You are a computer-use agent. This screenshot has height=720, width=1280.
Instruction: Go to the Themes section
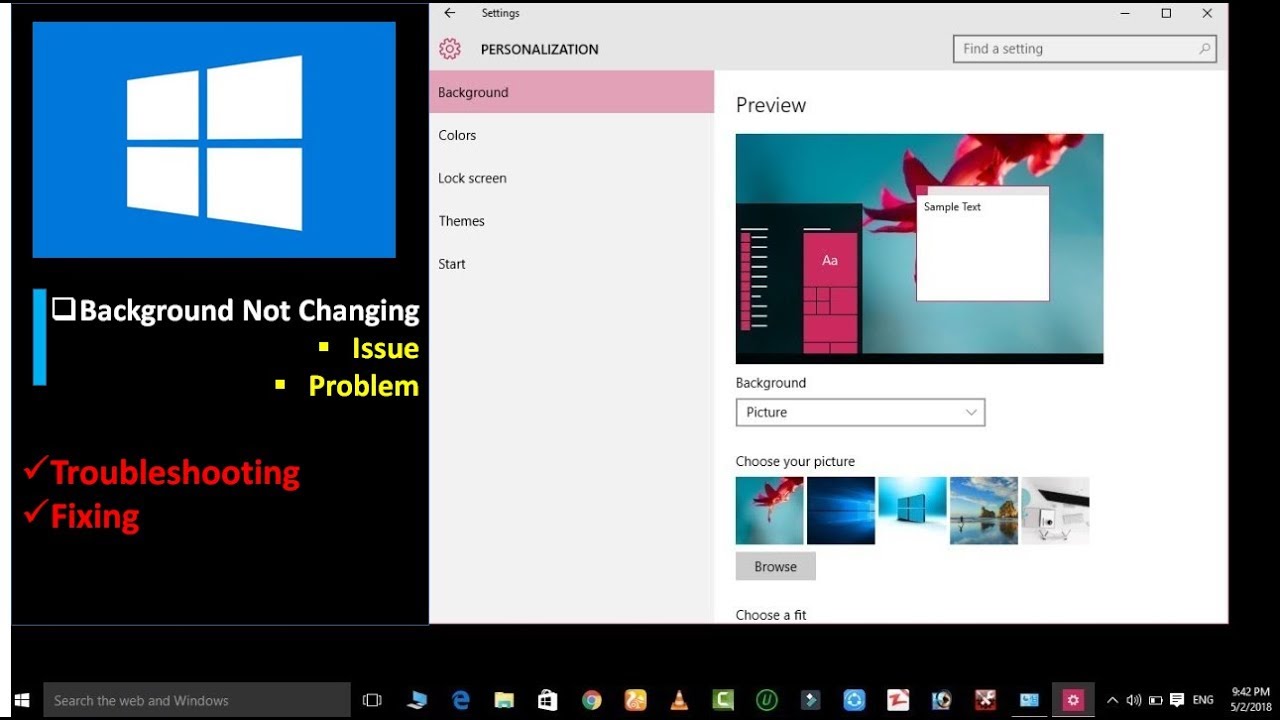pos(461,221)
